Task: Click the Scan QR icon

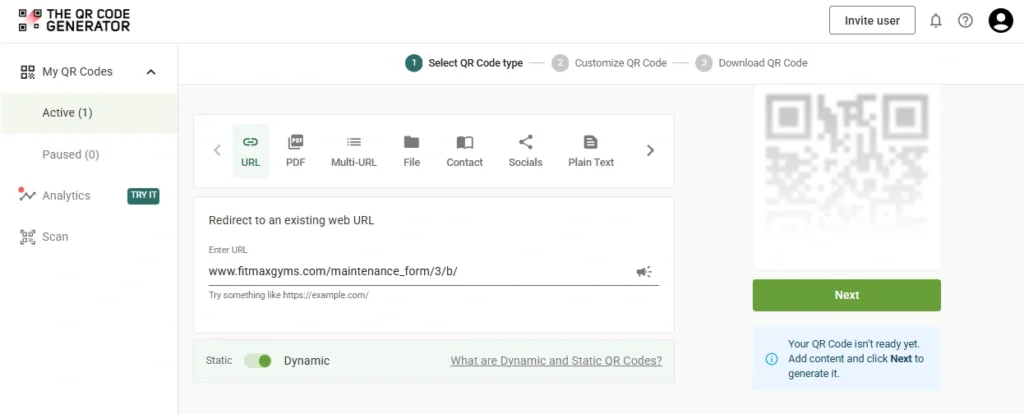Action: (x=27, y=237)
